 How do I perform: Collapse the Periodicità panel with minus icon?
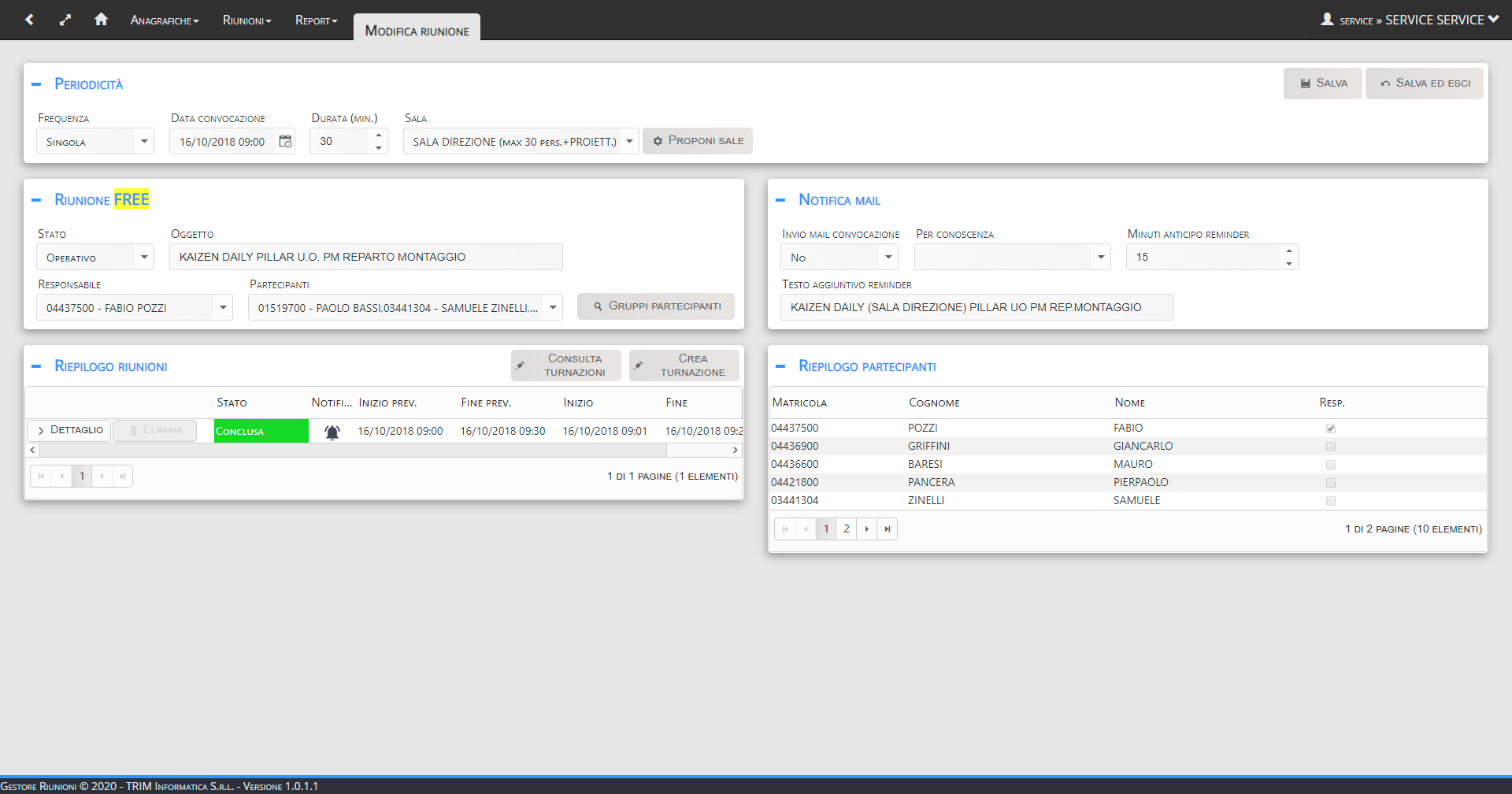pos(36,84)
